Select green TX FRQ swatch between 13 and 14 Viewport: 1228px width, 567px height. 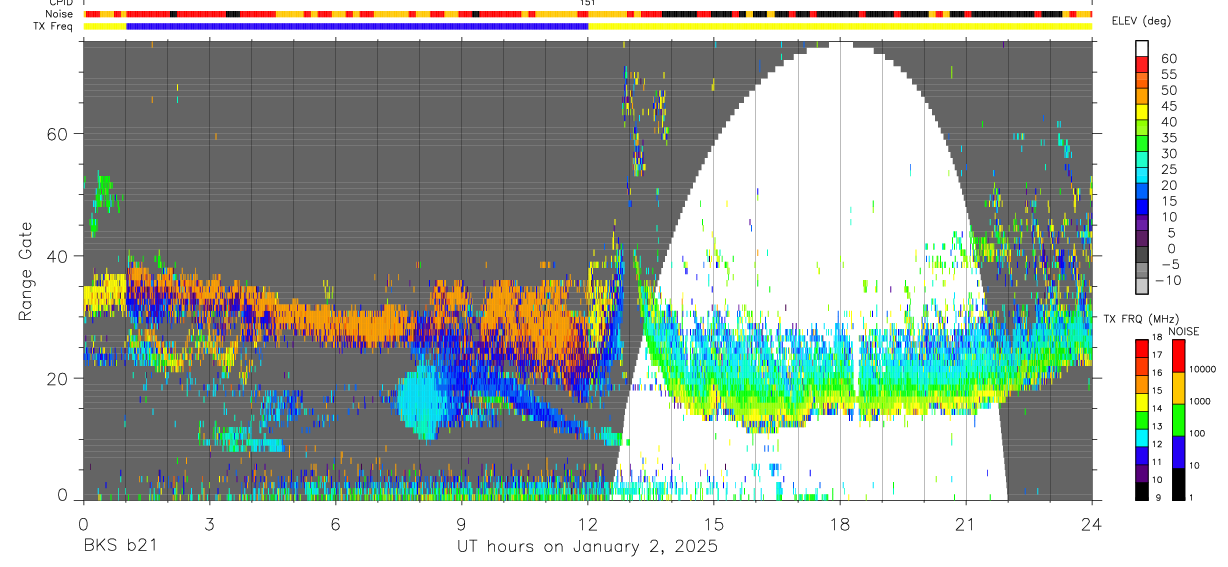pyautogui.click(x=1142, y=419)
